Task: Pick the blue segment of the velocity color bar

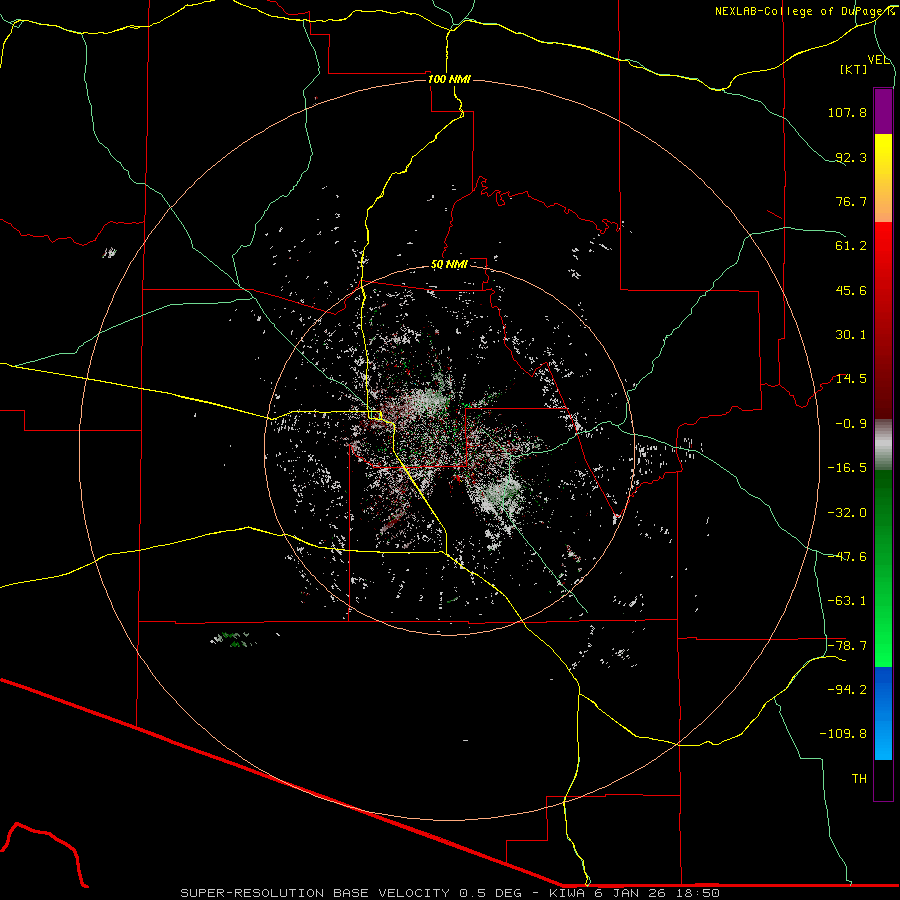Action: coord(883,713)
